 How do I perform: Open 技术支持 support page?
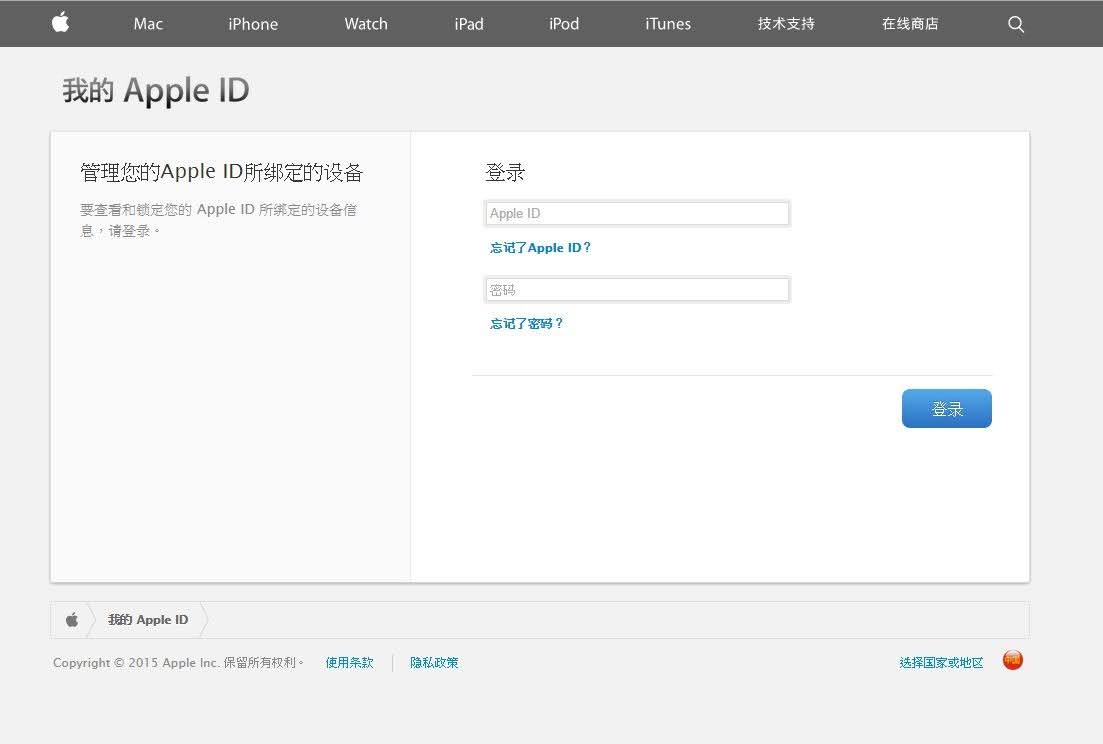click(x=786, y=24)
